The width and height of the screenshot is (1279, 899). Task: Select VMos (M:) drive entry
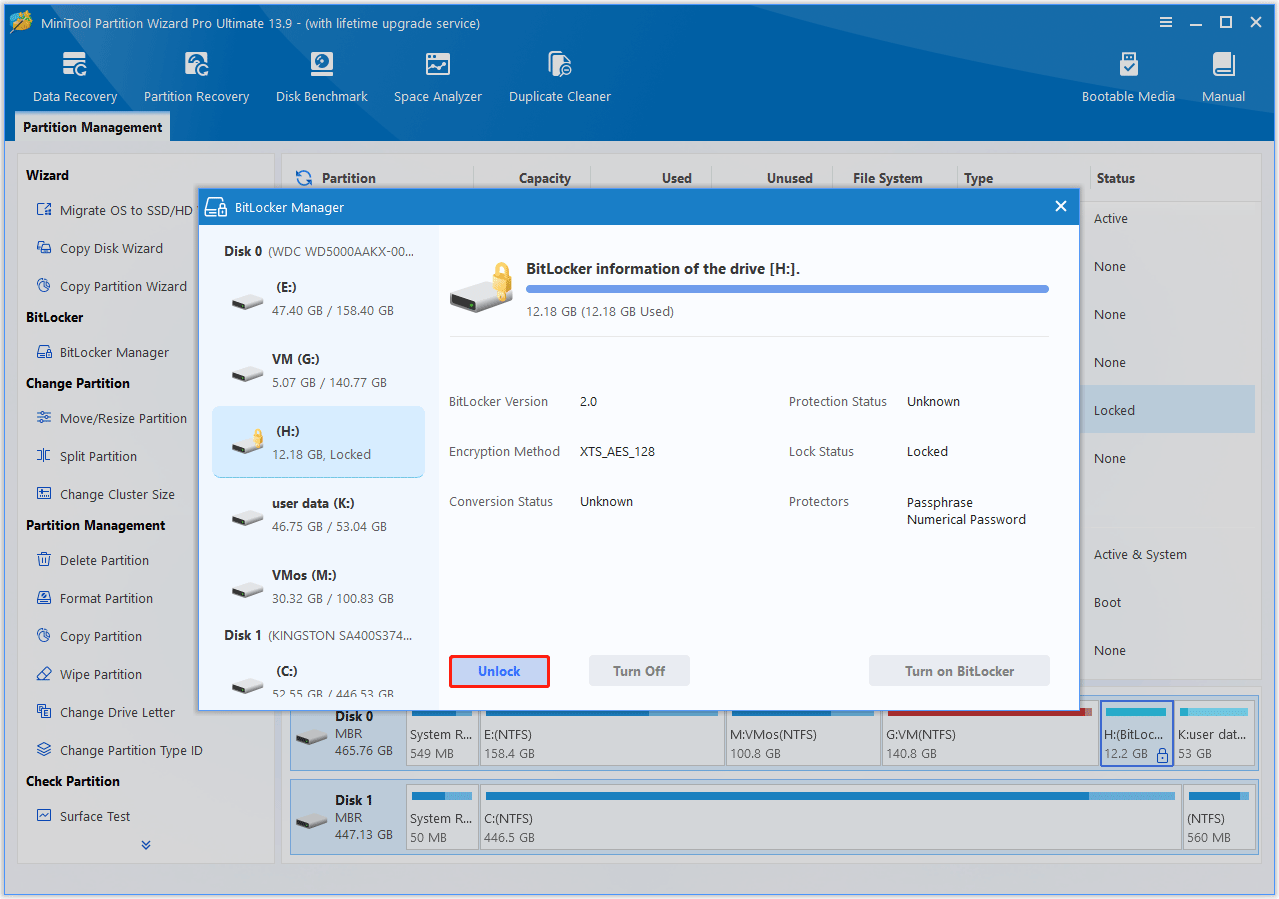point(318,586)
